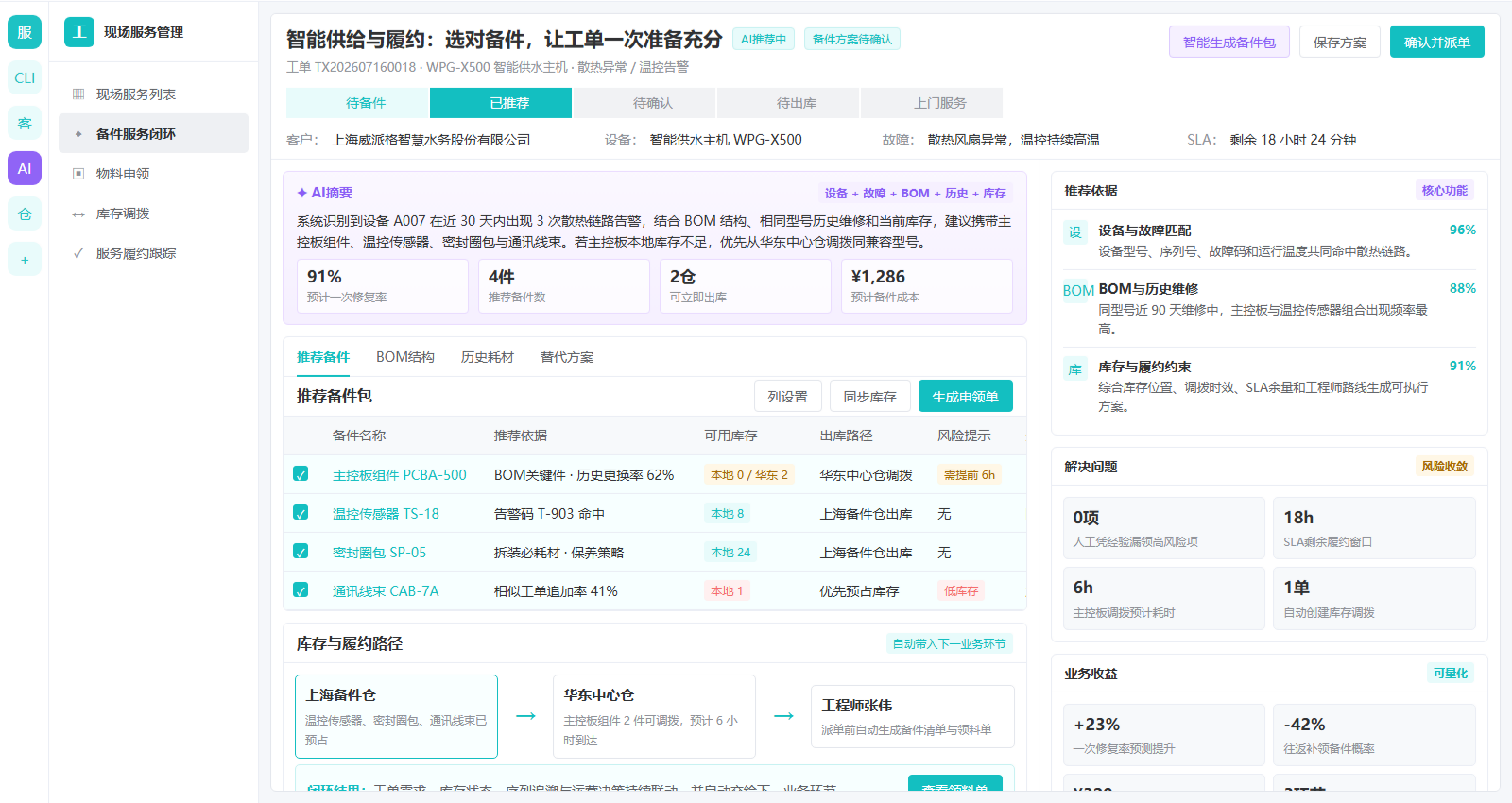1512x803 pixels.
Task: Click the AI摘要 sparkle icon
Action: coord(302,193)
